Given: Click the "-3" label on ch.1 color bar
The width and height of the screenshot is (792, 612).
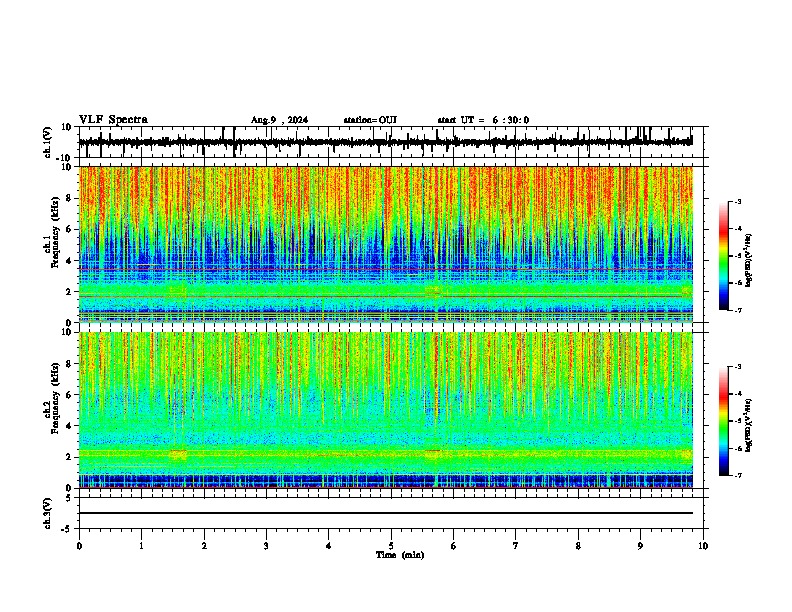Looking at the screenshot, I should click(x=738, y=201).
